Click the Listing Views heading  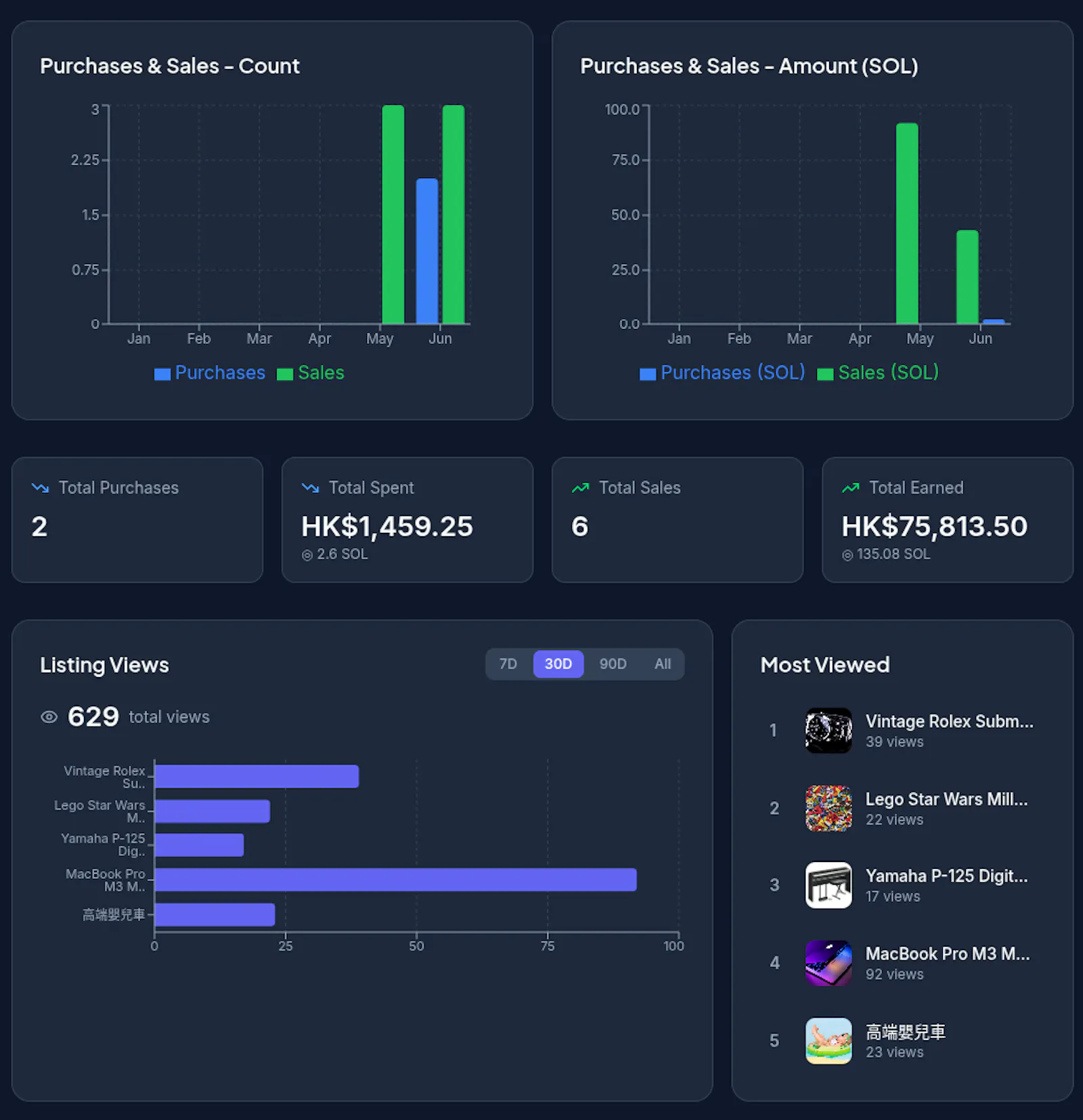[x=104, y=665]
